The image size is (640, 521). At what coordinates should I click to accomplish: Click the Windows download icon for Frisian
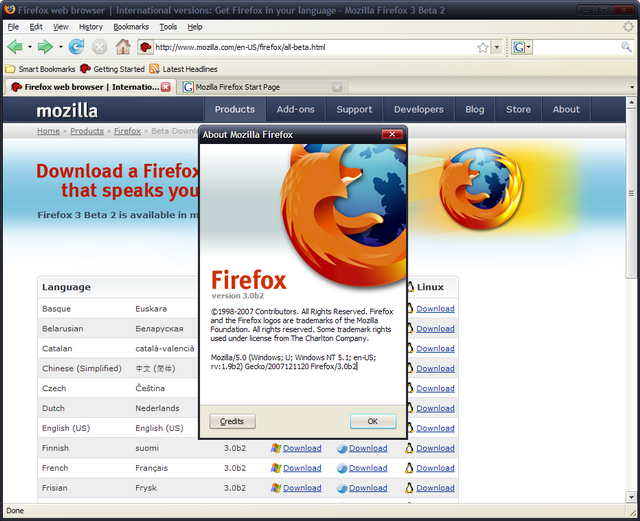point(276,488)
